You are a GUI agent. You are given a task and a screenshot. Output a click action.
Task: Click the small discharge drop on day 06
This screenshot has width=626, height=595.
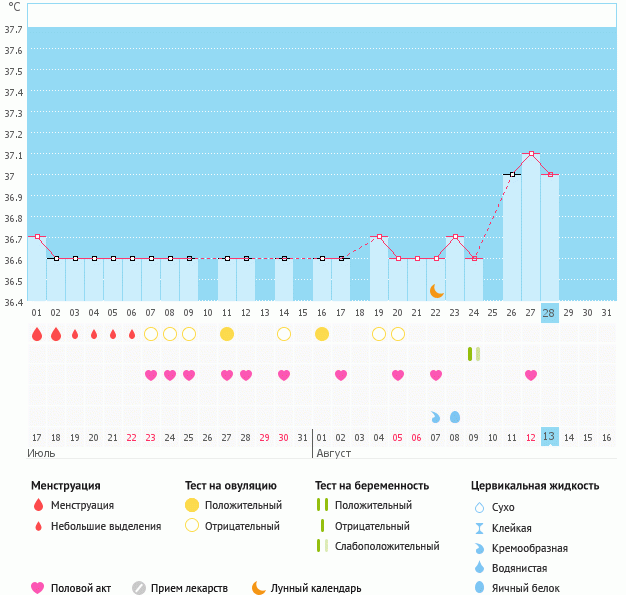tap(132, 334)
